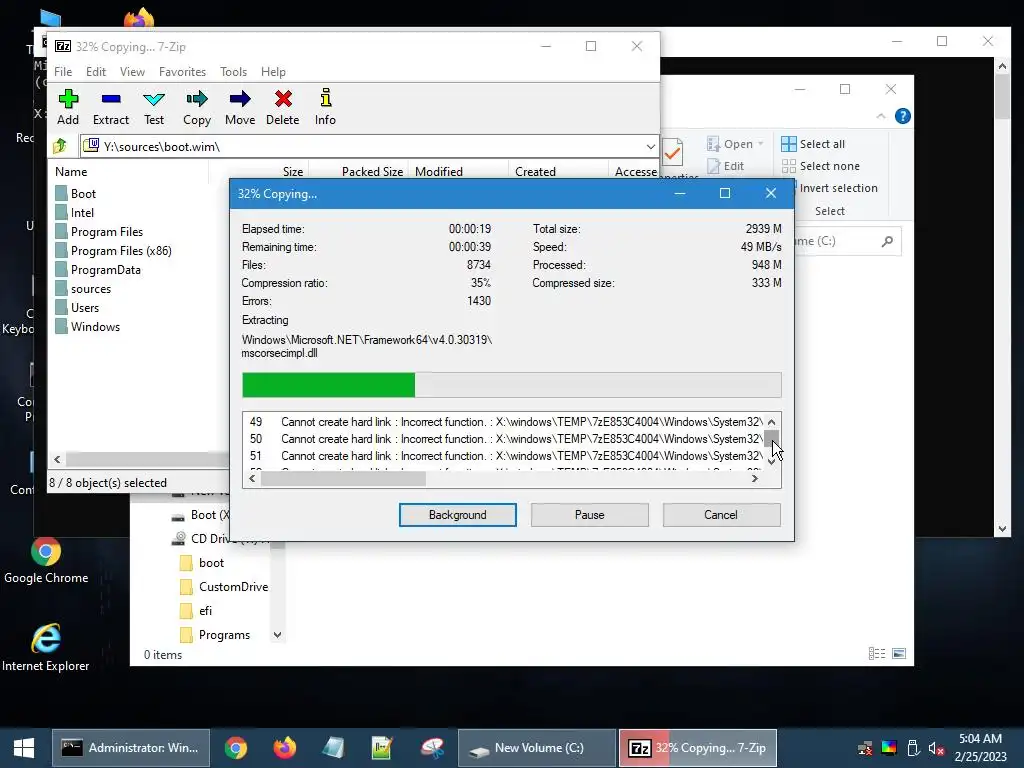
Task: Click the Y:\sources\boot.wim\ path field
Action: point(369,146)
